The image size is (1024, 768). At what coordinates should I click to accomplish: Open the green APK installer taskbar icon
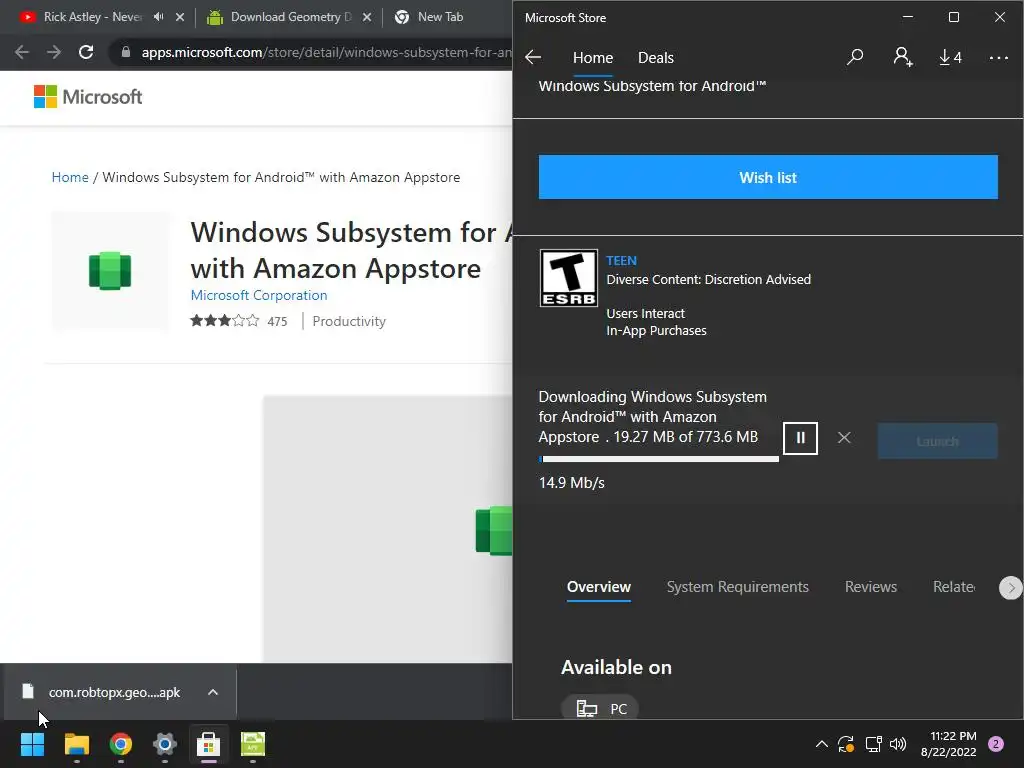(253, 744)
